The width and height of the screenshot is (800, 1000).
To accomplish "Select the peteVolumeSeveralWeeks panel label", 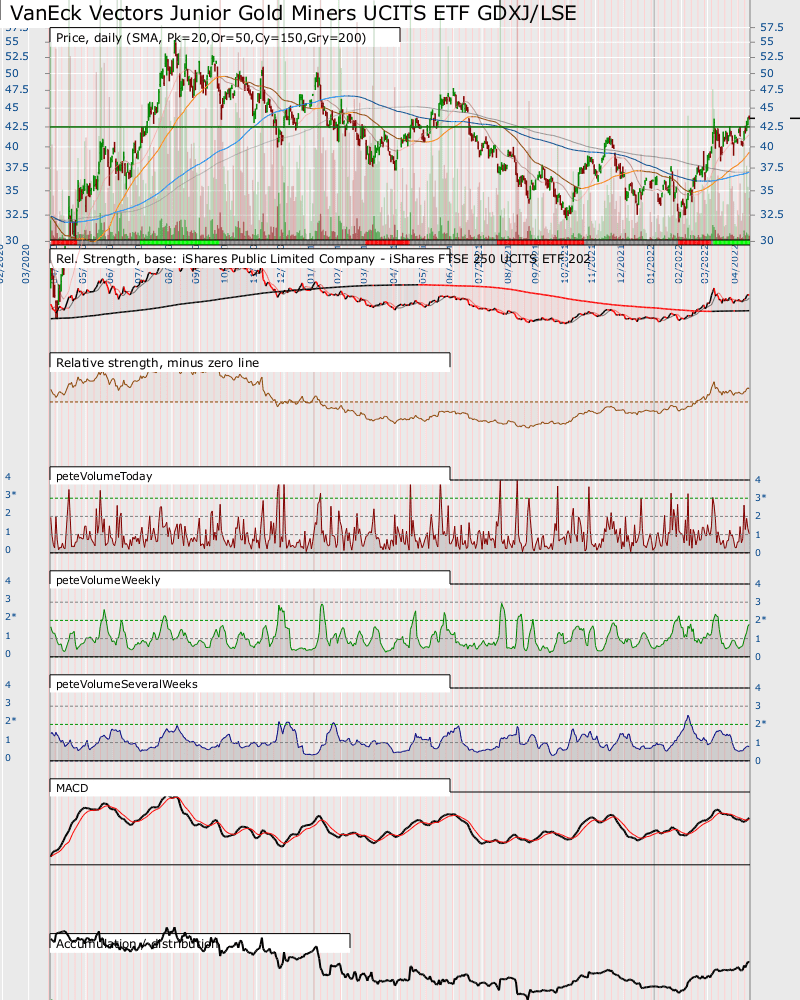I will point(127,684).
